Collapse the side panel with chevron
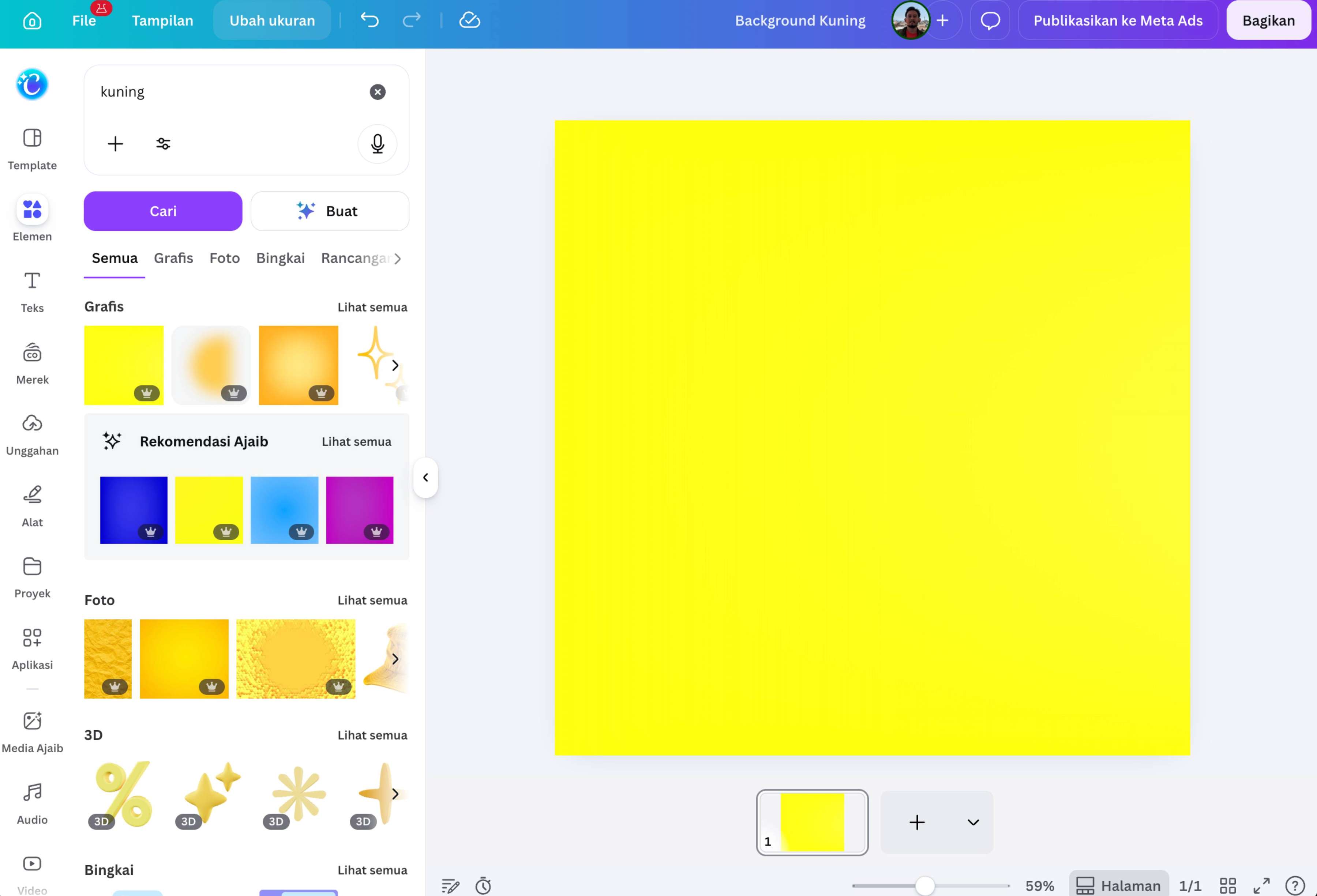This screenshot has height=896, width=1317. click(425, 478)
